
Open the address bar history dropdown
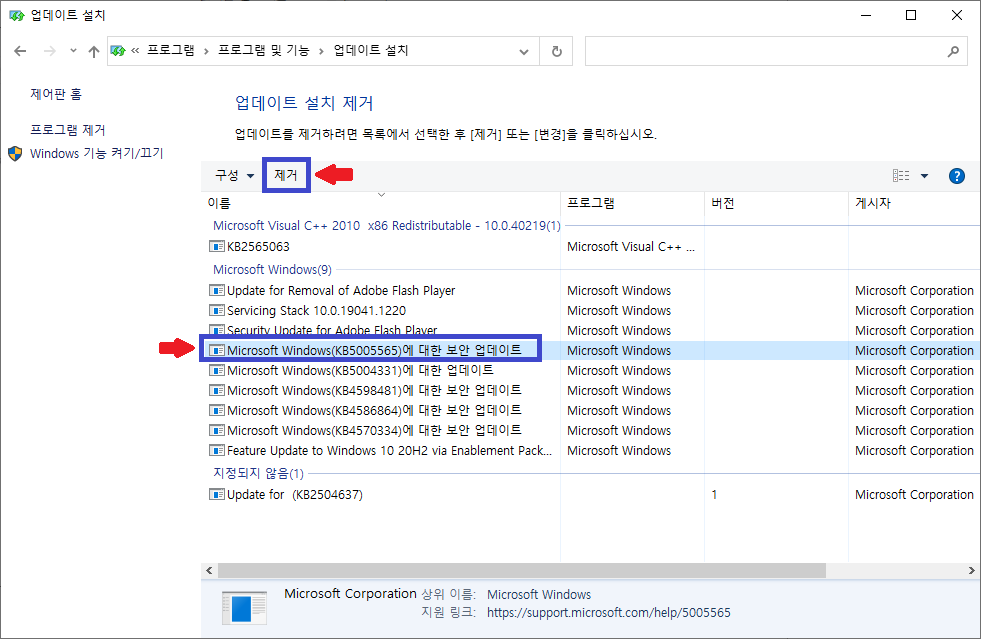click(524, 51)
